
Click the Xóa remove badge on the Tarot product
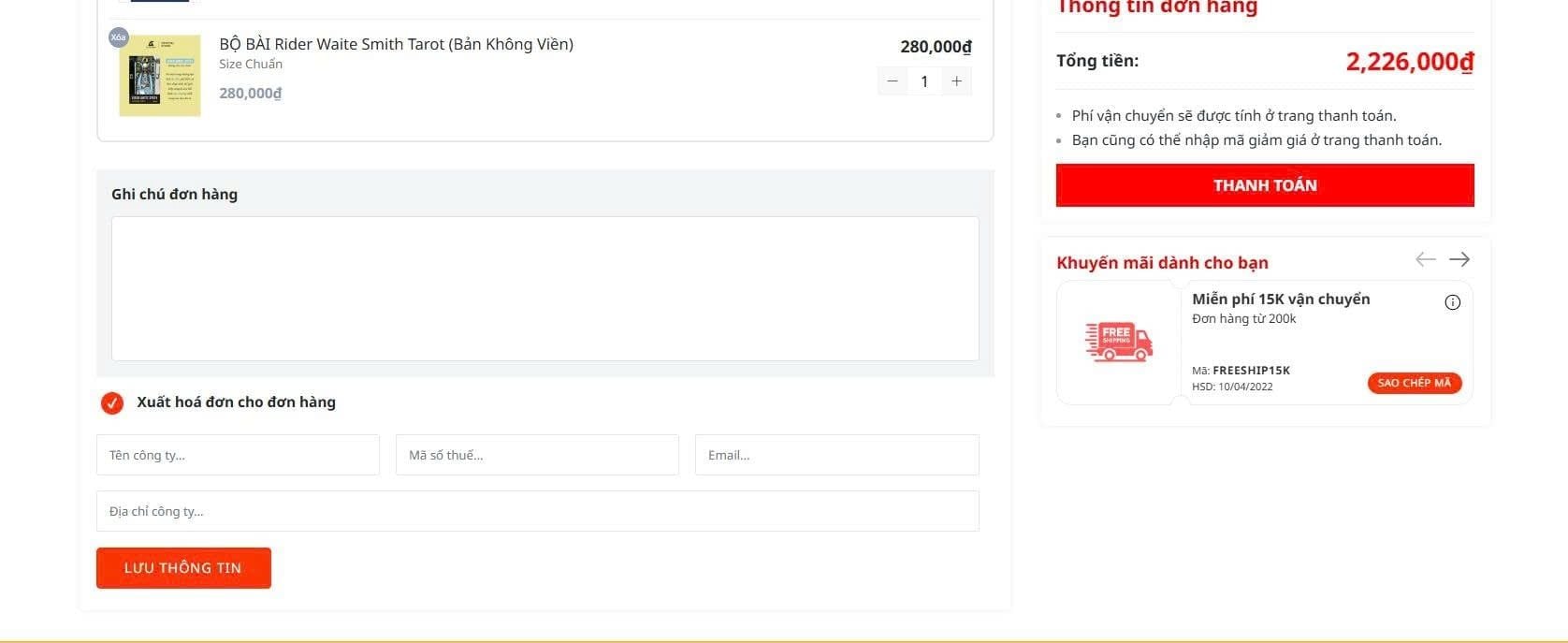coord(118,37)
